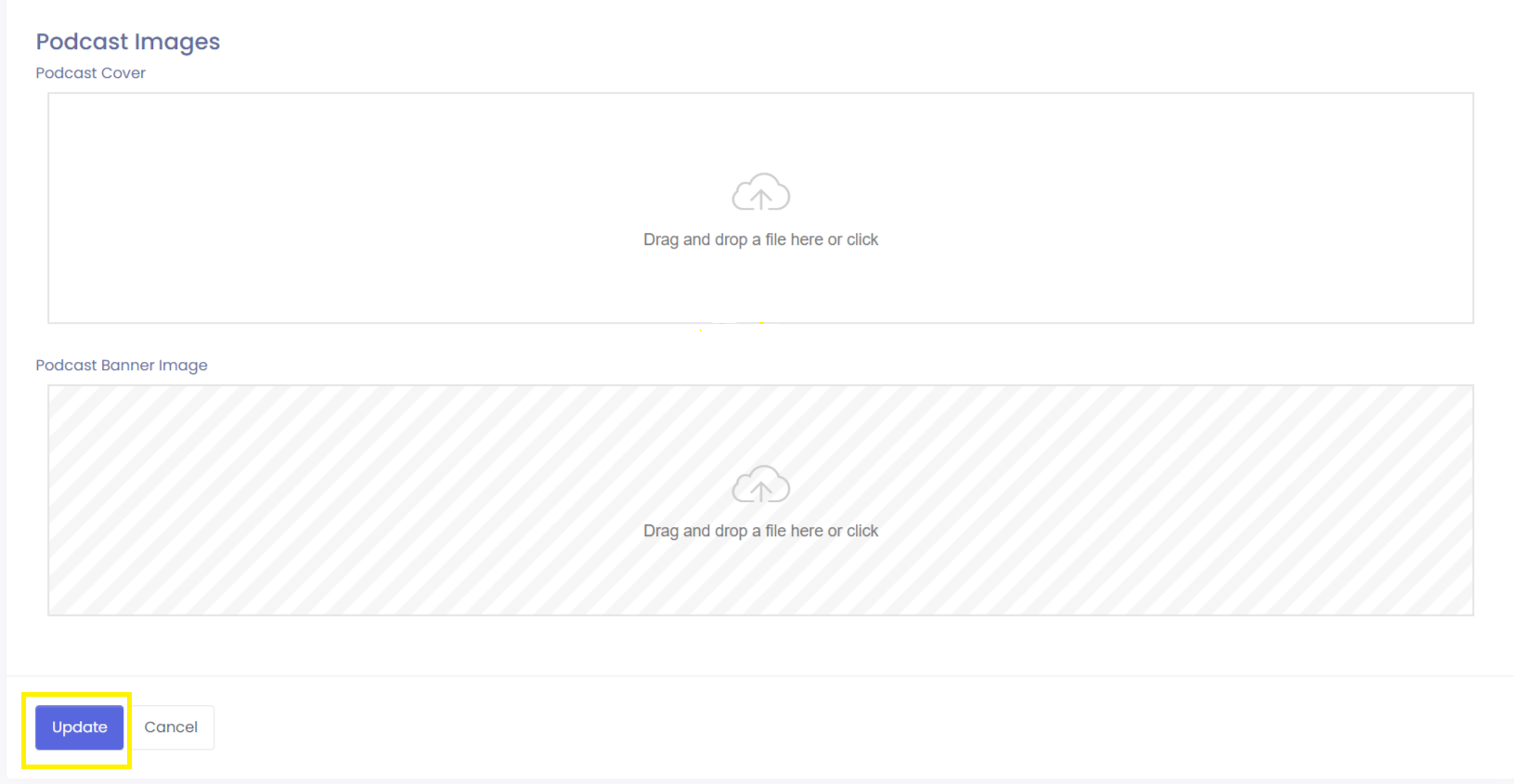
Task: Click the word 'click' in the cover upload prompt
Action: (x=862, y=239)
